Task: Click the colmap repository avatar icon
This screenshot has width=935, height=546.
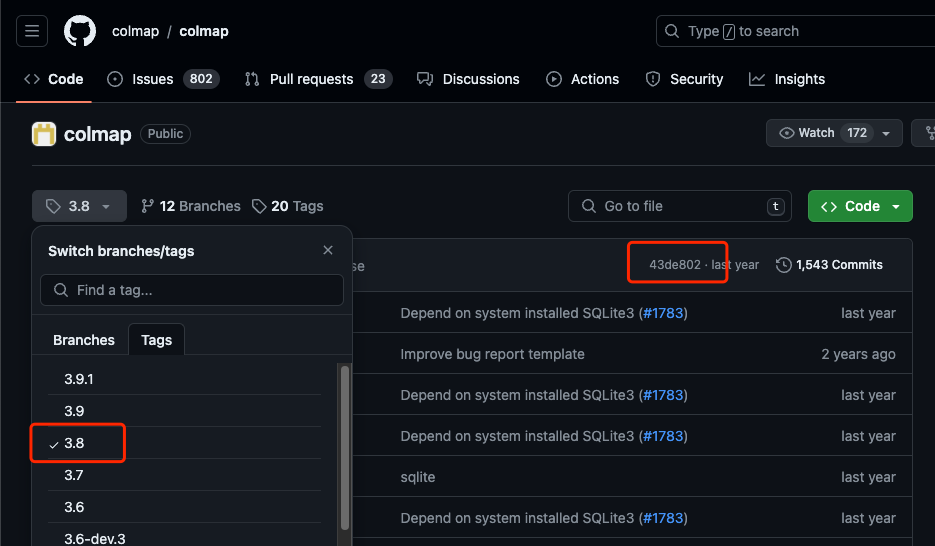Action: (44, 134)
